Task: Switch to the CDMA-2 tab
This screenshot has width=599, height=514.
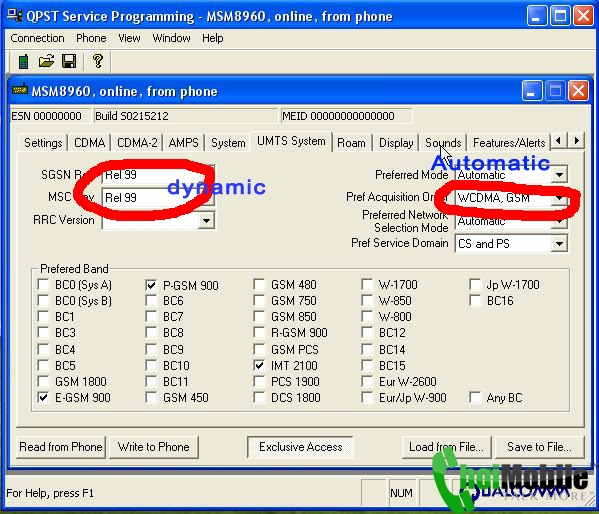Action: pos(137,143)
